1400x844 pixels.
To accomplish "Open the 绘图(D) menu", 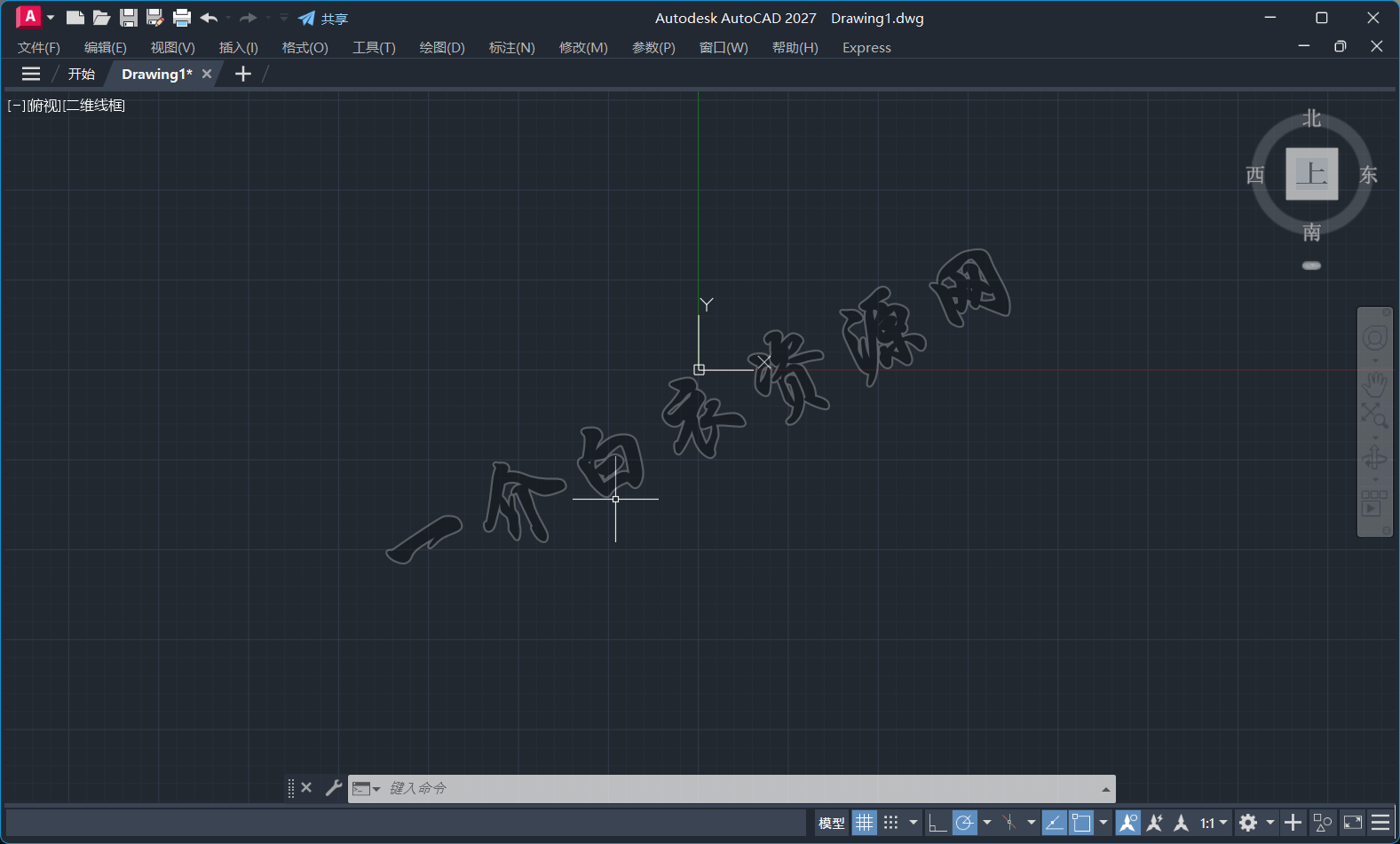I will [x=442, y=48].
